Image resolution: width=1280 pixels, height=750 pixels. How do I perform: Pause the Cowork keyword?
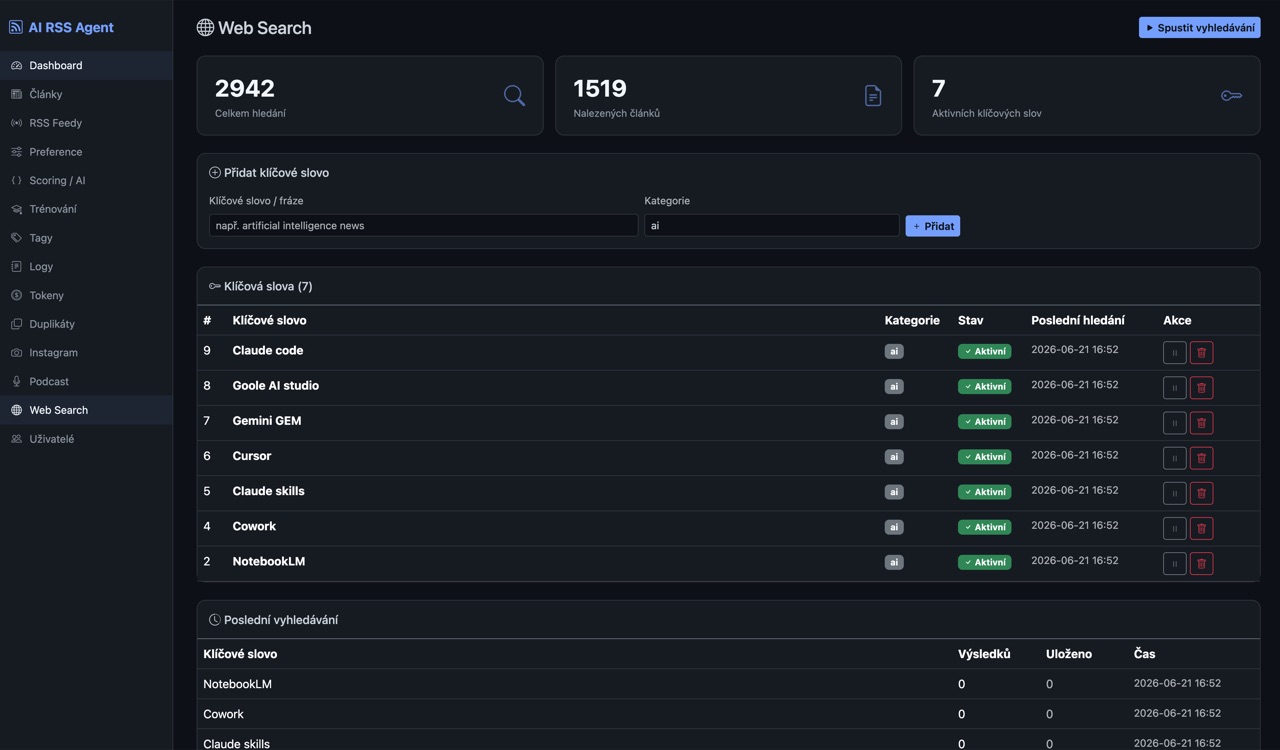1175,527
